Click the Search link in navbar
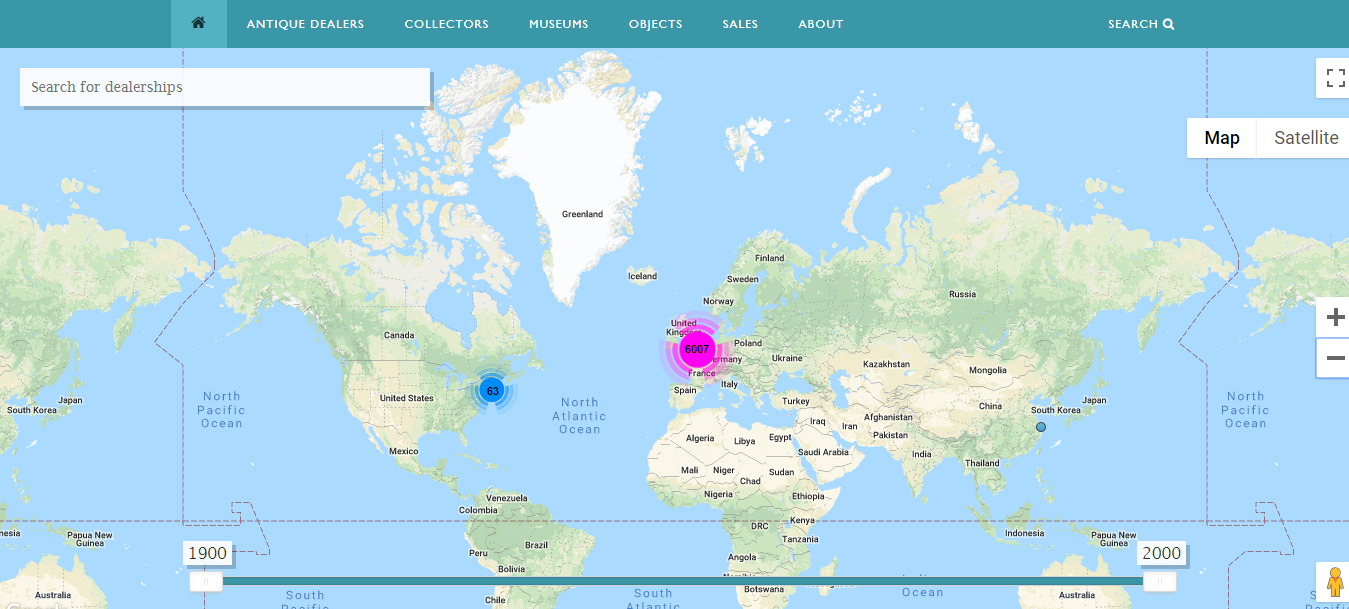 [1140, 24]
